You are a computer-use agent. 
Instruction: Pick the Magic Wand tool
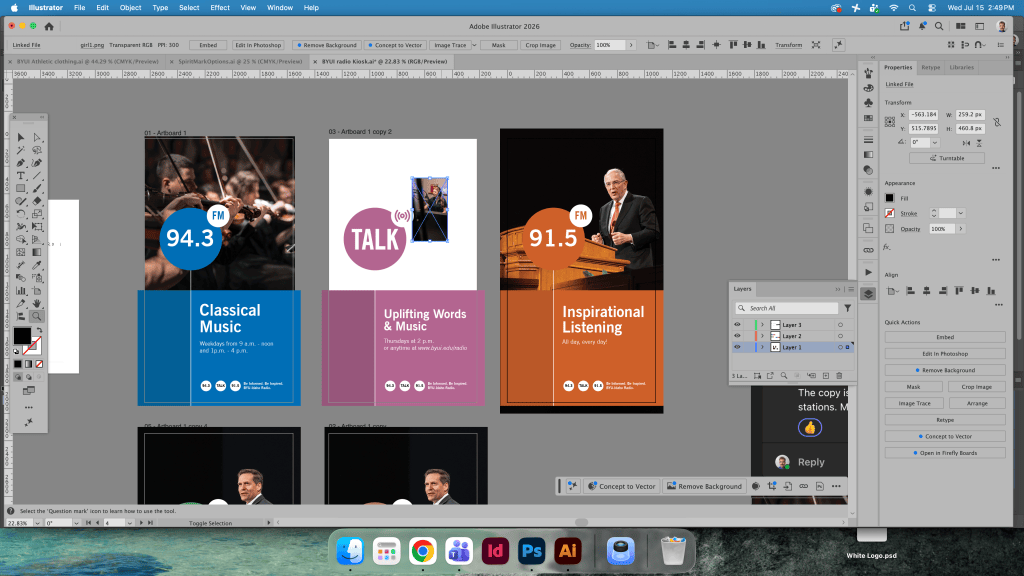coord(21,150)
